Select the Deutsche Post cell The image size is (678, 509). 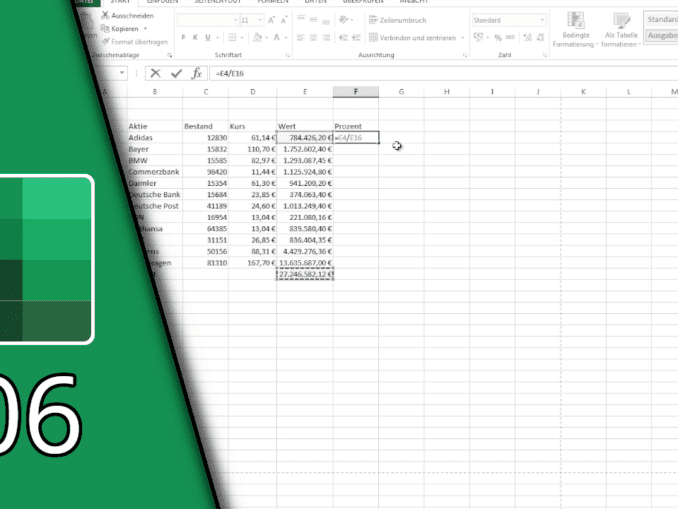point(155,206)
